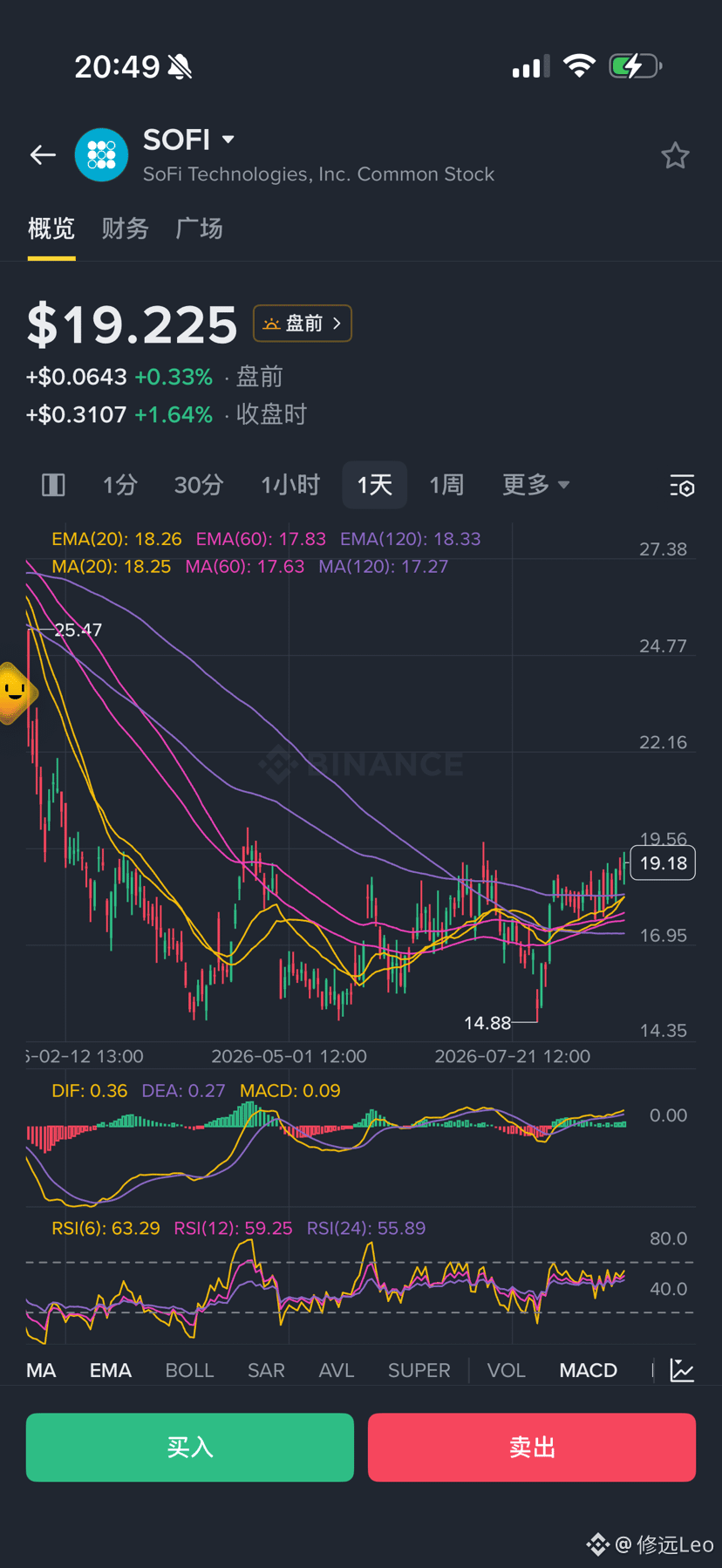Select the 1分 timeframe
Screen dimensions: 722x1568
(x=120, y=485)
